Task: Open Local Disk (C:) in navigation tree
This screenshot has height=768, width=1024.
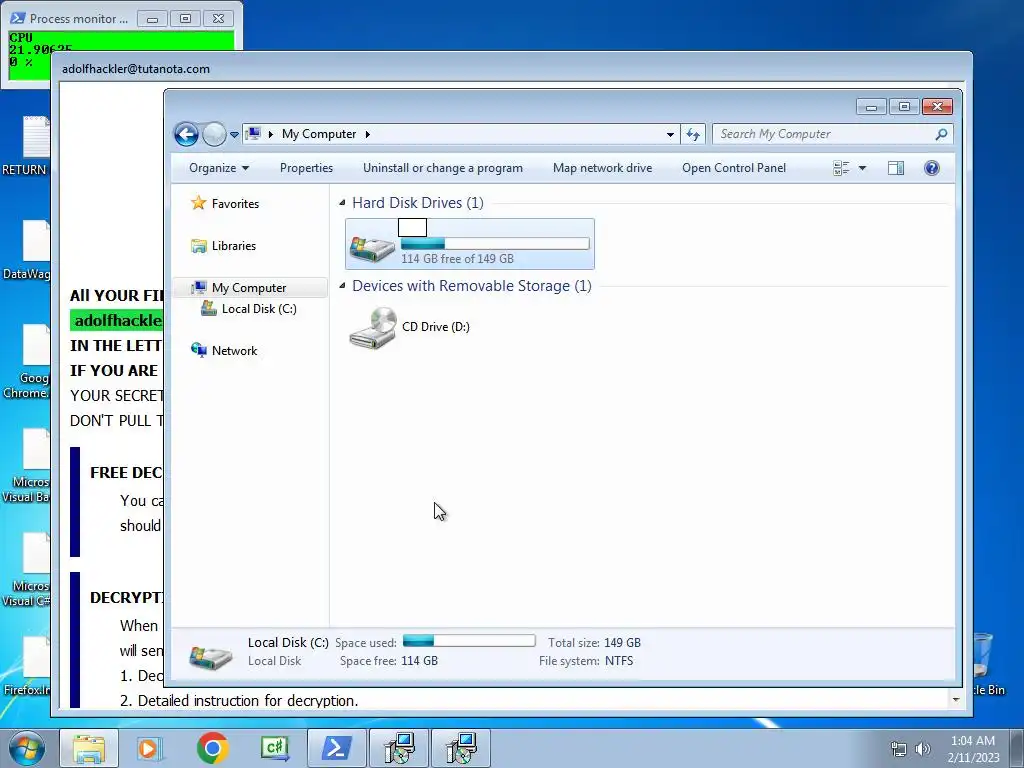Action: (x=259, y=309)
